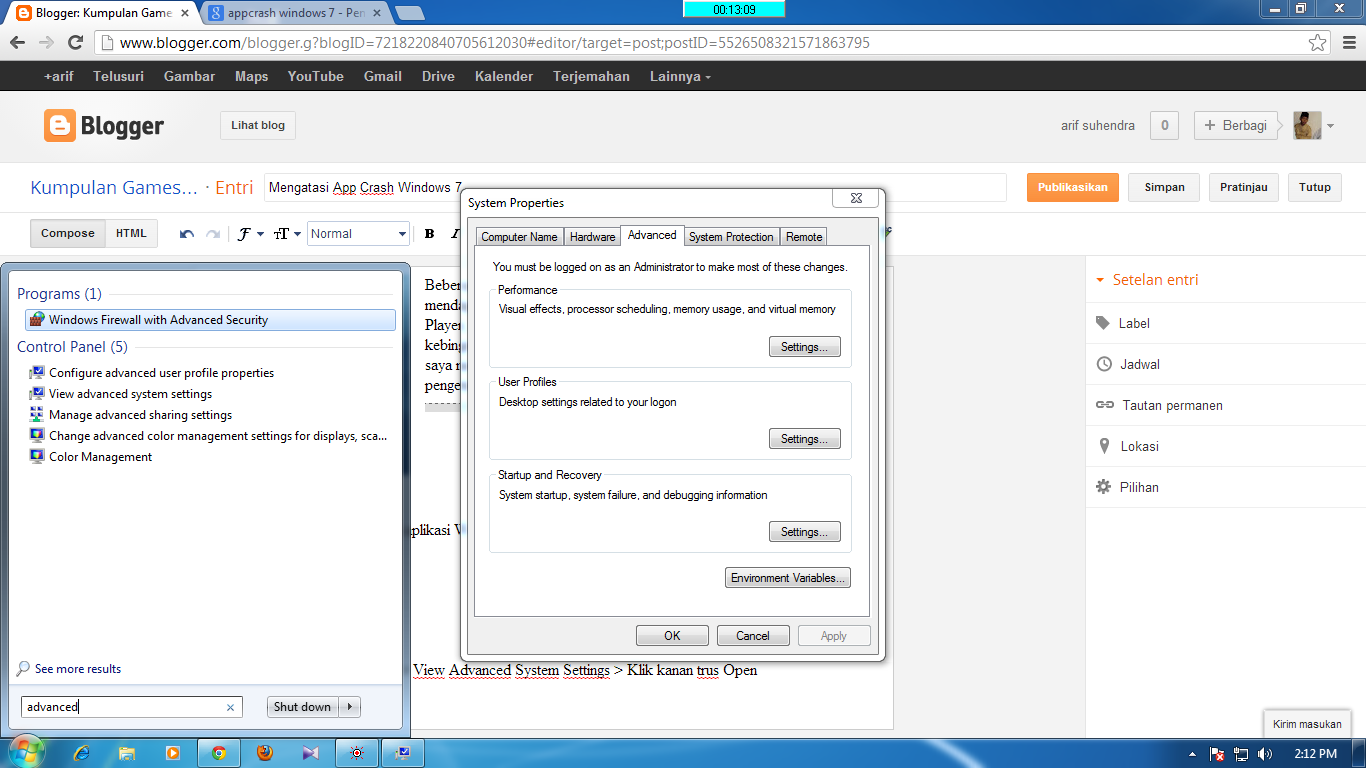This screenshot has height=768, width=1366.
Task: Click network icon in system tray
Action: (1241, 754)
